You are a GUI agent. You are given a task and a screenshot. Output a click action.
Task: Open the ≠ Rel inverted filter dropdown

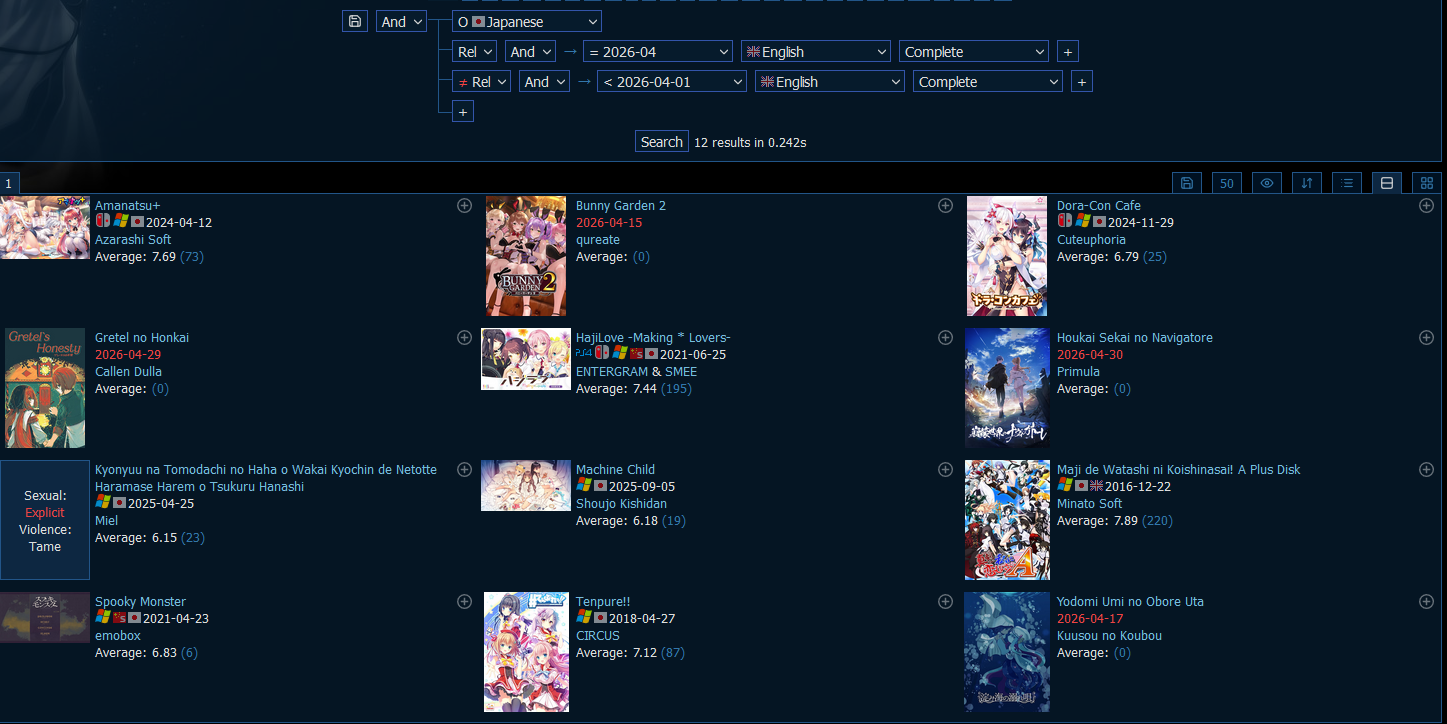click(x=481, y=81)
